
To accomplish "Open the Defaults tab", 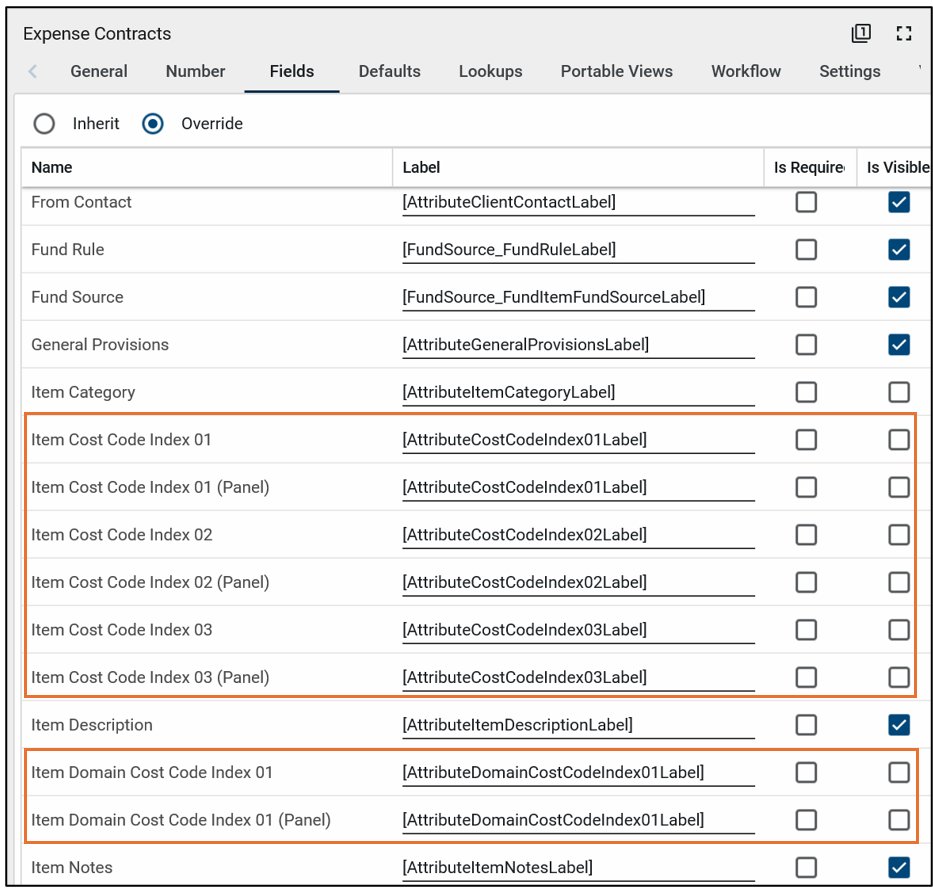I will coord(389,72).
